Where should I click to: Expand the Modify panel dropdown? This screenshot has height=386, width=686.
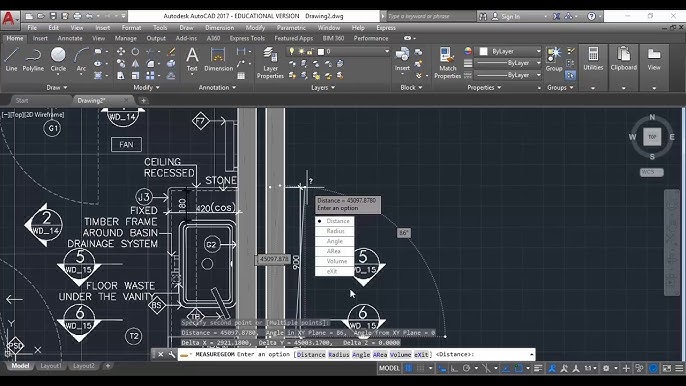point(147,88)
